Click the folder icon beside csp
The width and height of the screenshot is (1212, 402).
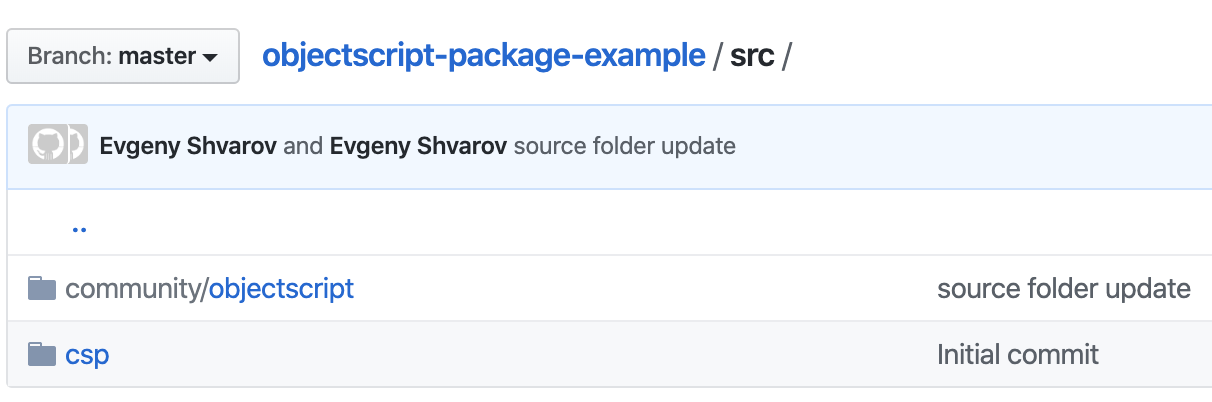[41, 354]
